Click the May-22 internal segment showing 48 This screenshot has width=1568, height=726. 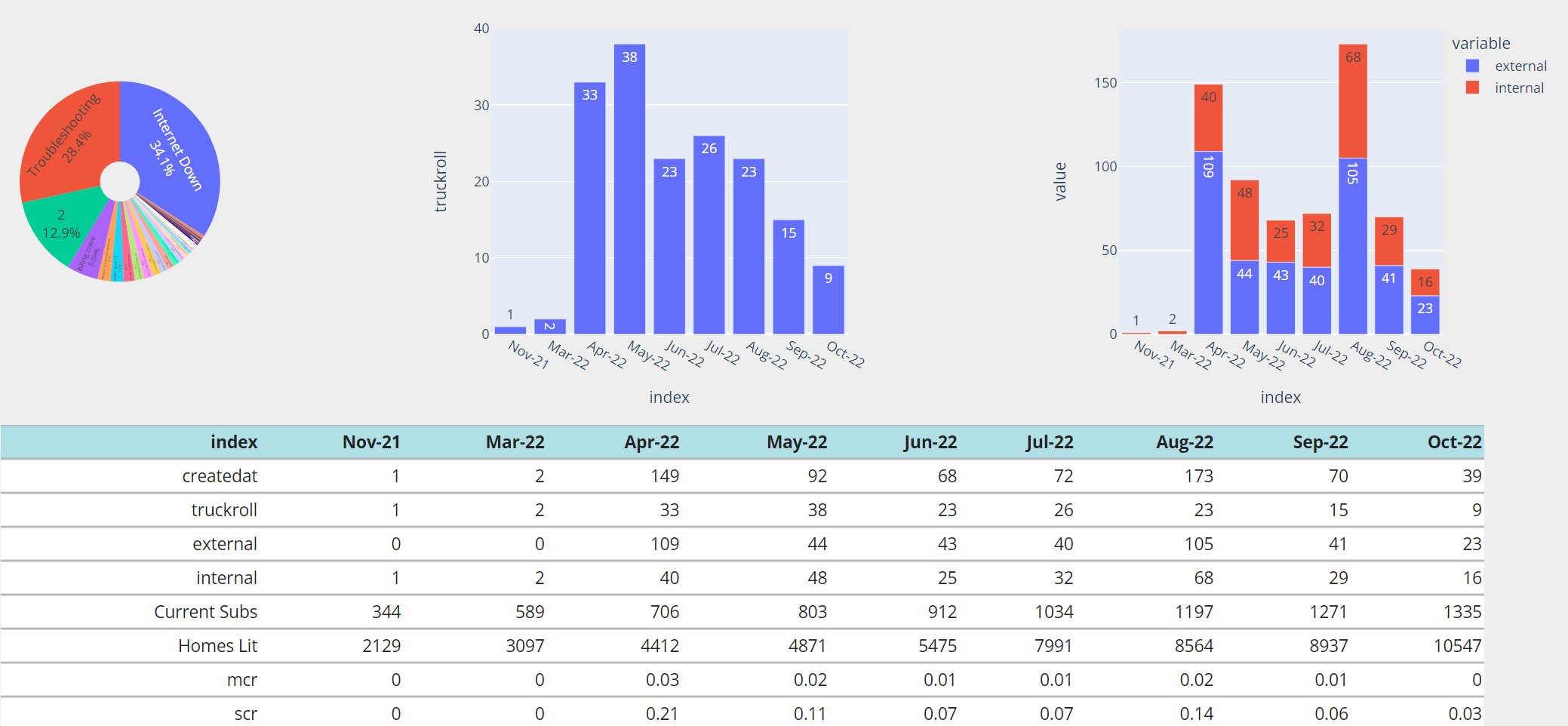pos(1244,220)
